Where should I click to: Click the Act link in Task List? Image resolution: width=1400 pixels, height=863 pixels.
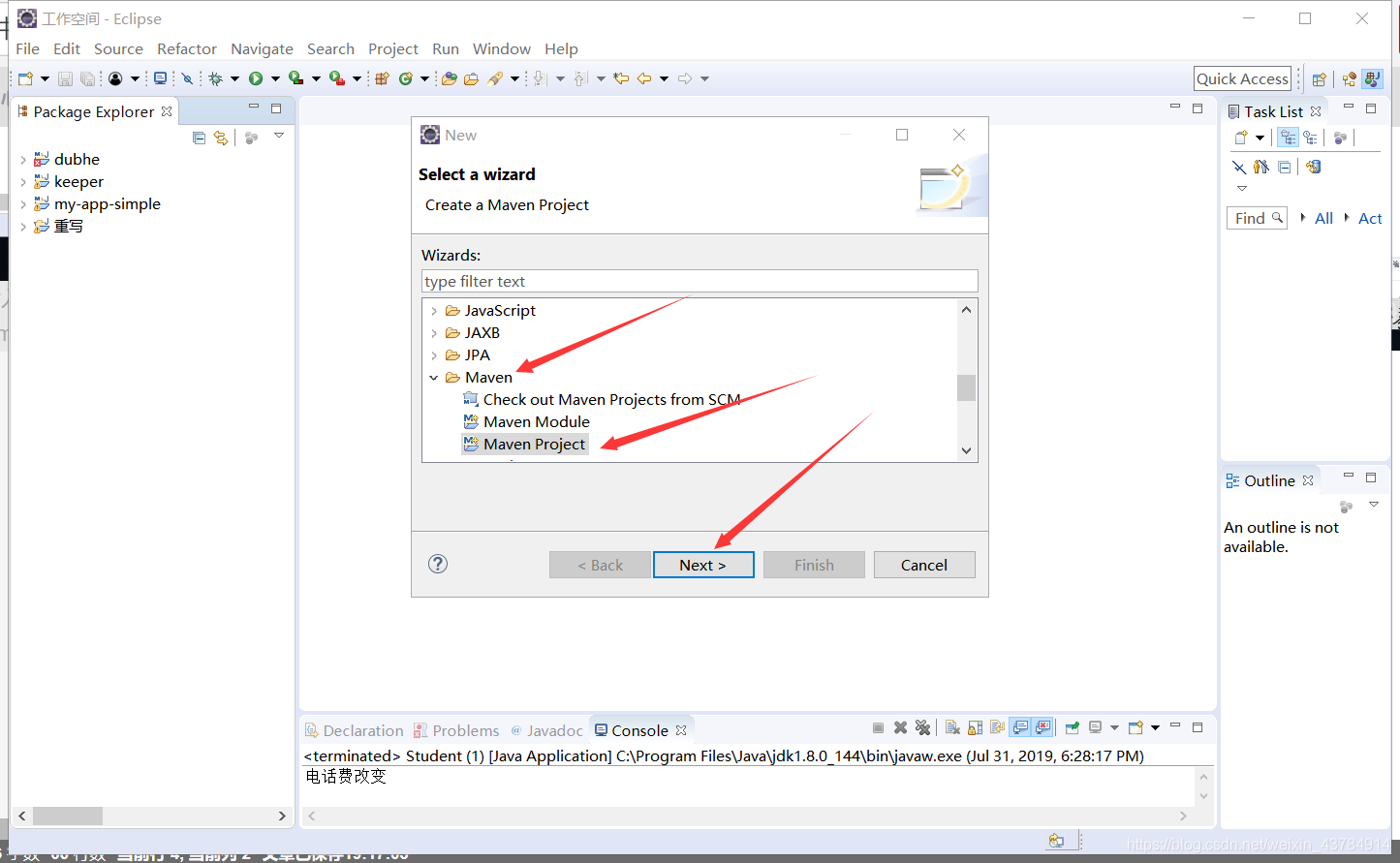coord(1370,219)
